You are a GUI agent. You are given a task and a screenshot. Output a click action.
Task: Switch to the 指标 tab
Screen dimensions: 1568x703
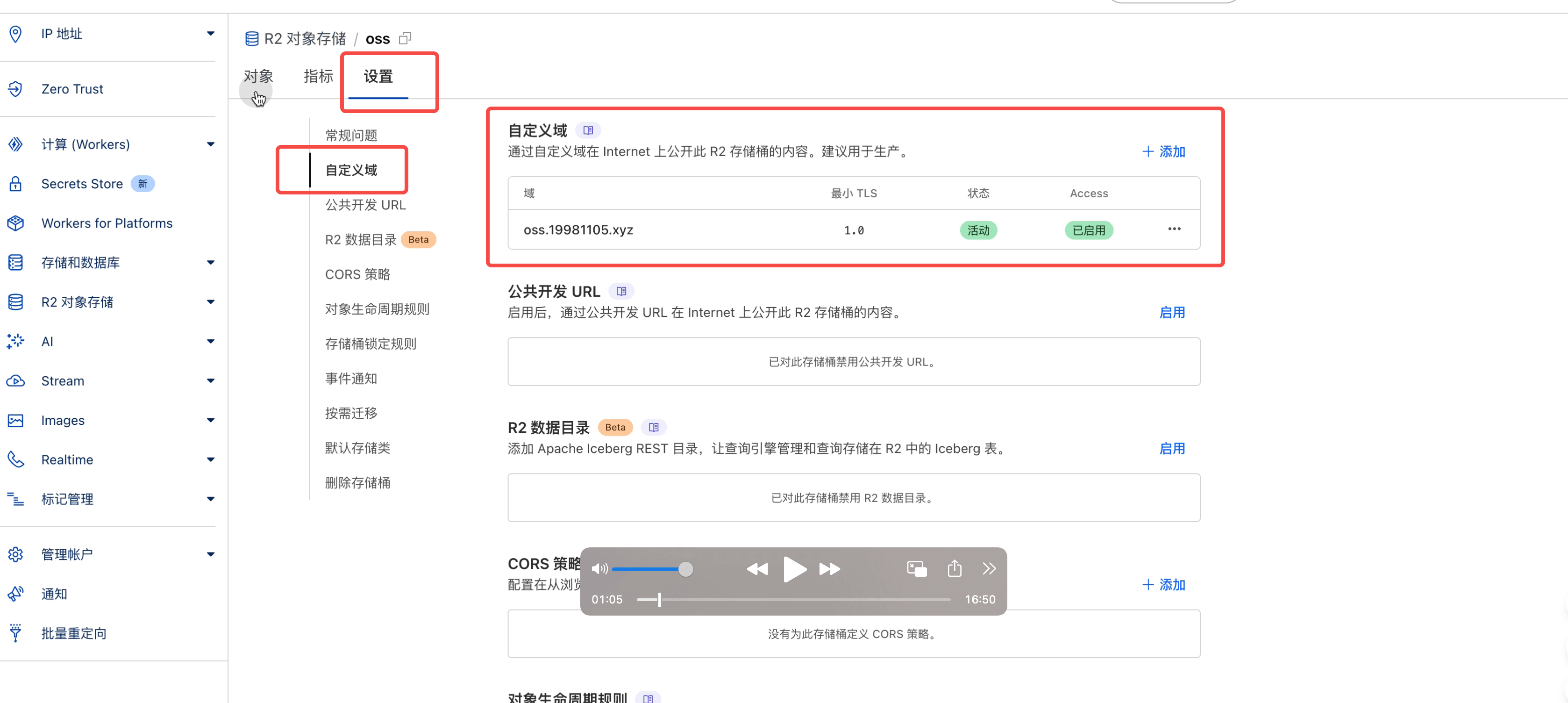[x=318, y=76]
